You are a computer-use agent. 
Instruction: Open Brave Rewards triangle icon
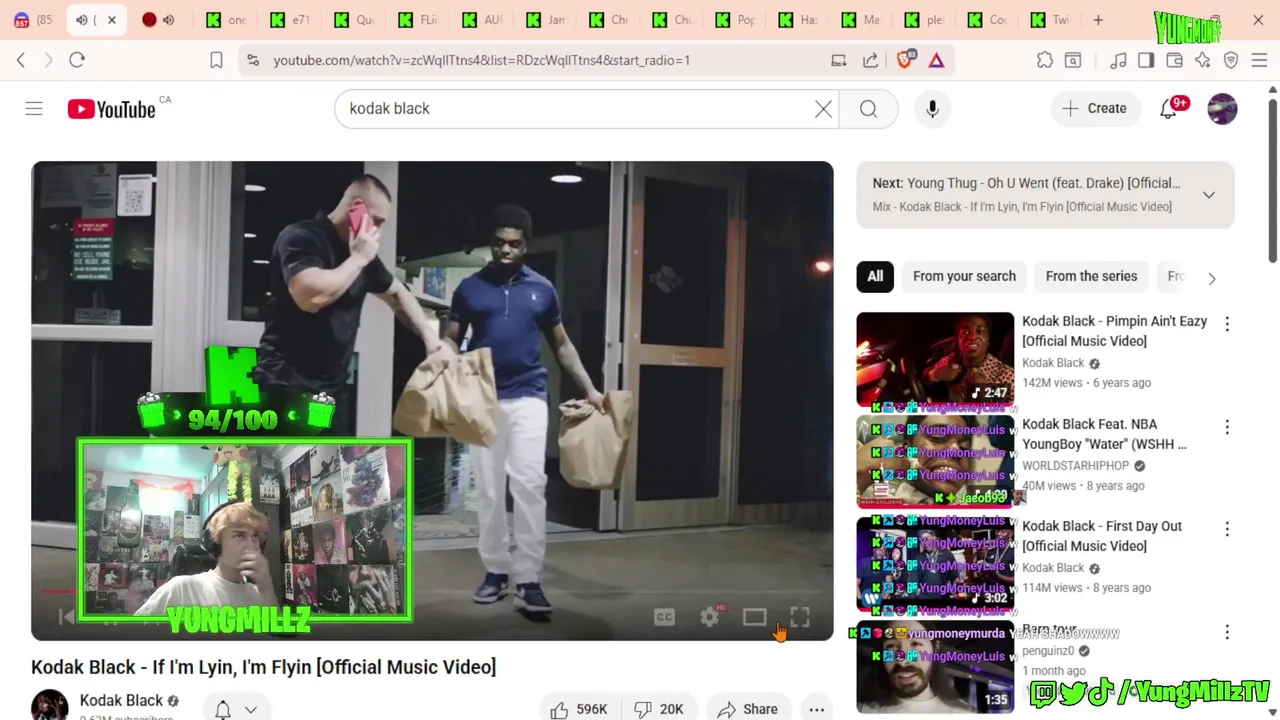click(x=936, y=60)
